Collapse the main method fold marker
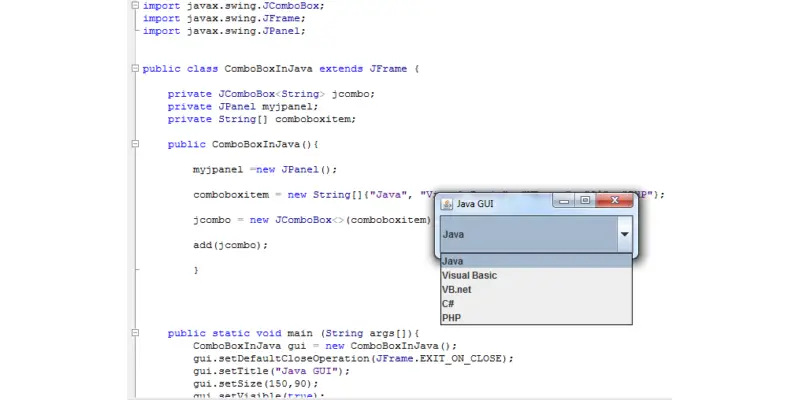Viewport: 800px width, 400px height. [135, 333]
